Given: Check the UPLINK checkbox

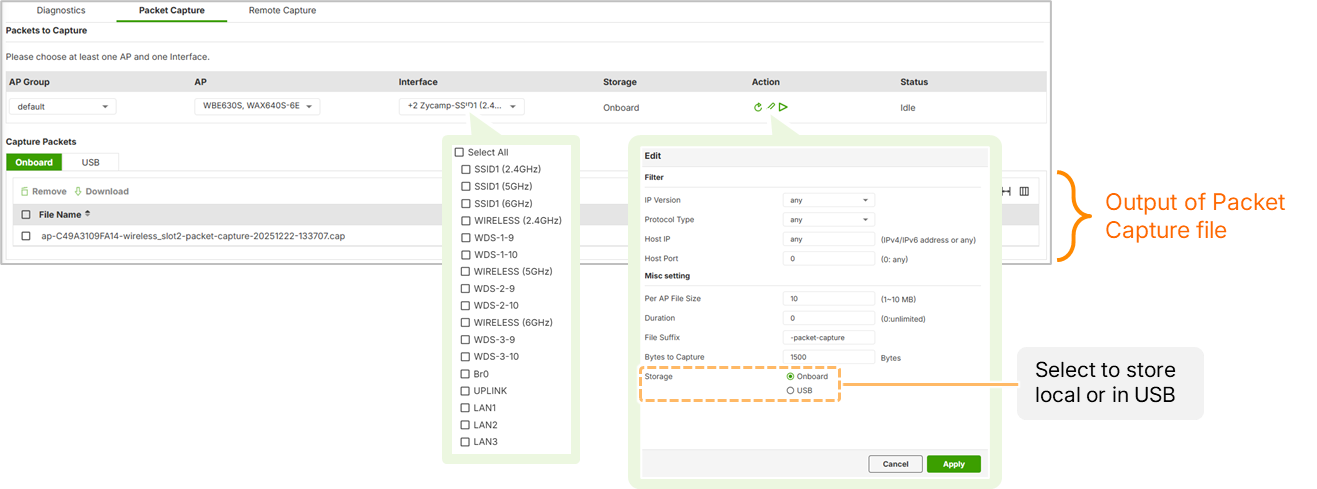Looking at the screenshot, I should 465,390.
